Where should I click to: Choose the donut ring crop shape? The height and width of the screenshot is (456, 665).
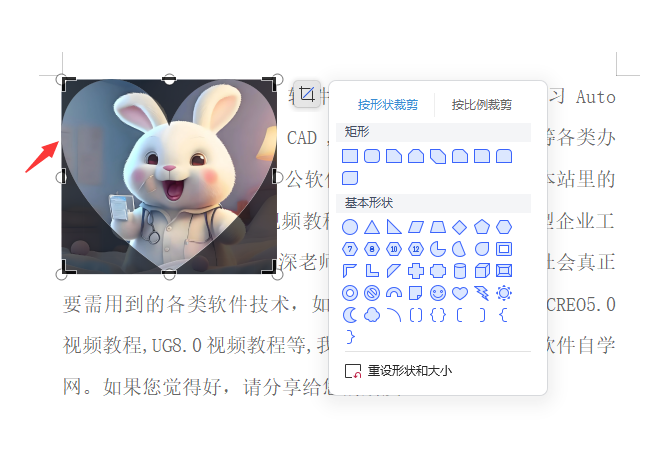tap(350, 293)
